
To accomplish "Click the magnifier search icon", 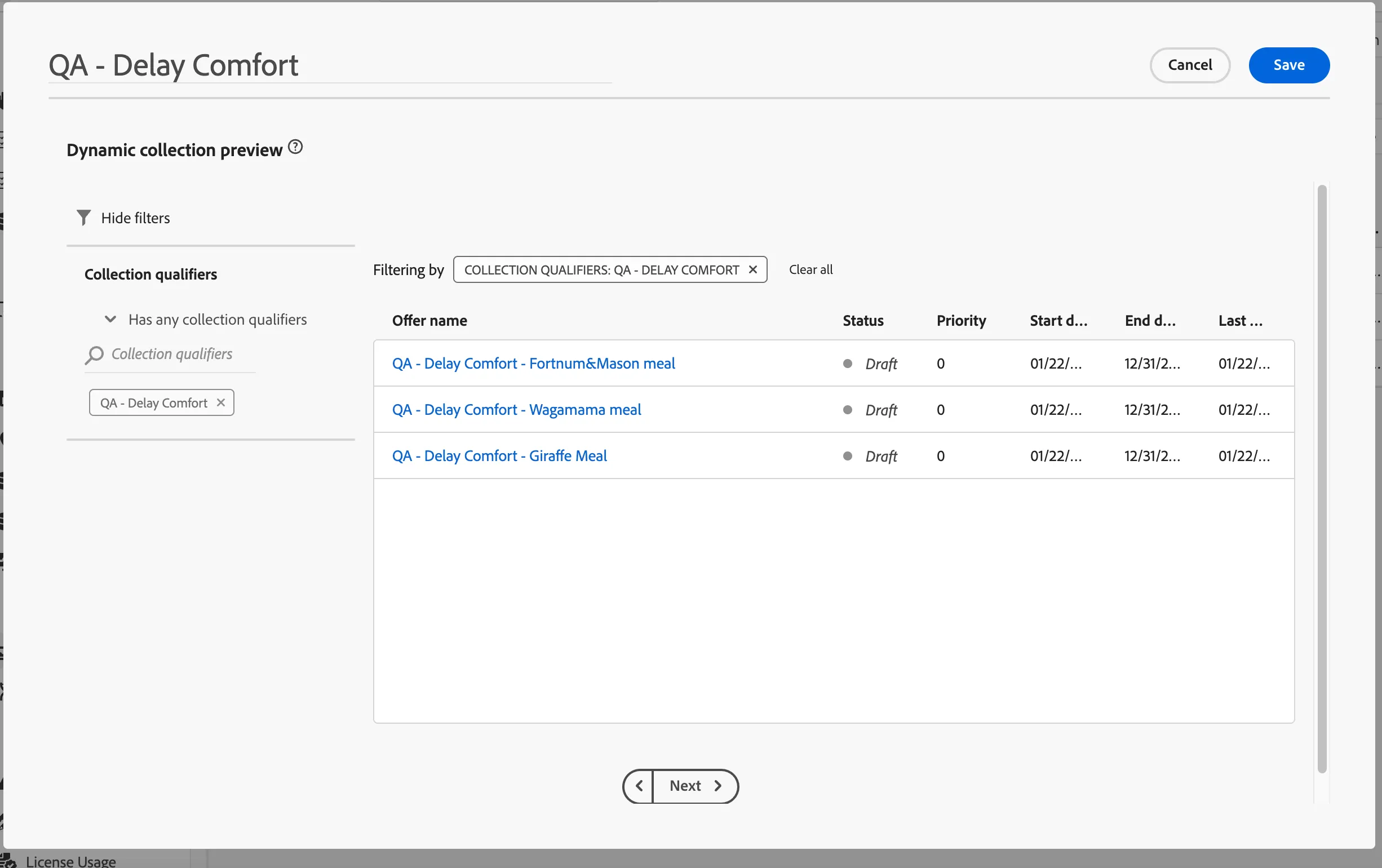I will 94,355.
